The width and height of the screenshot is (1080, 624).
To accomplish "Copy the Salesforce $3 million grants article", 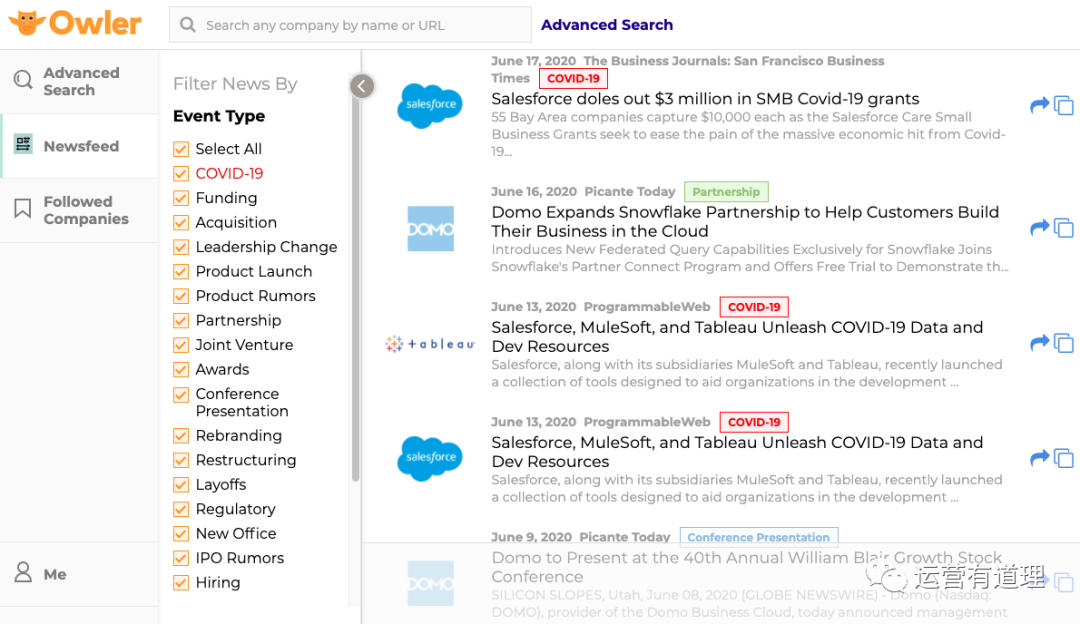I will coord(1064,105).
